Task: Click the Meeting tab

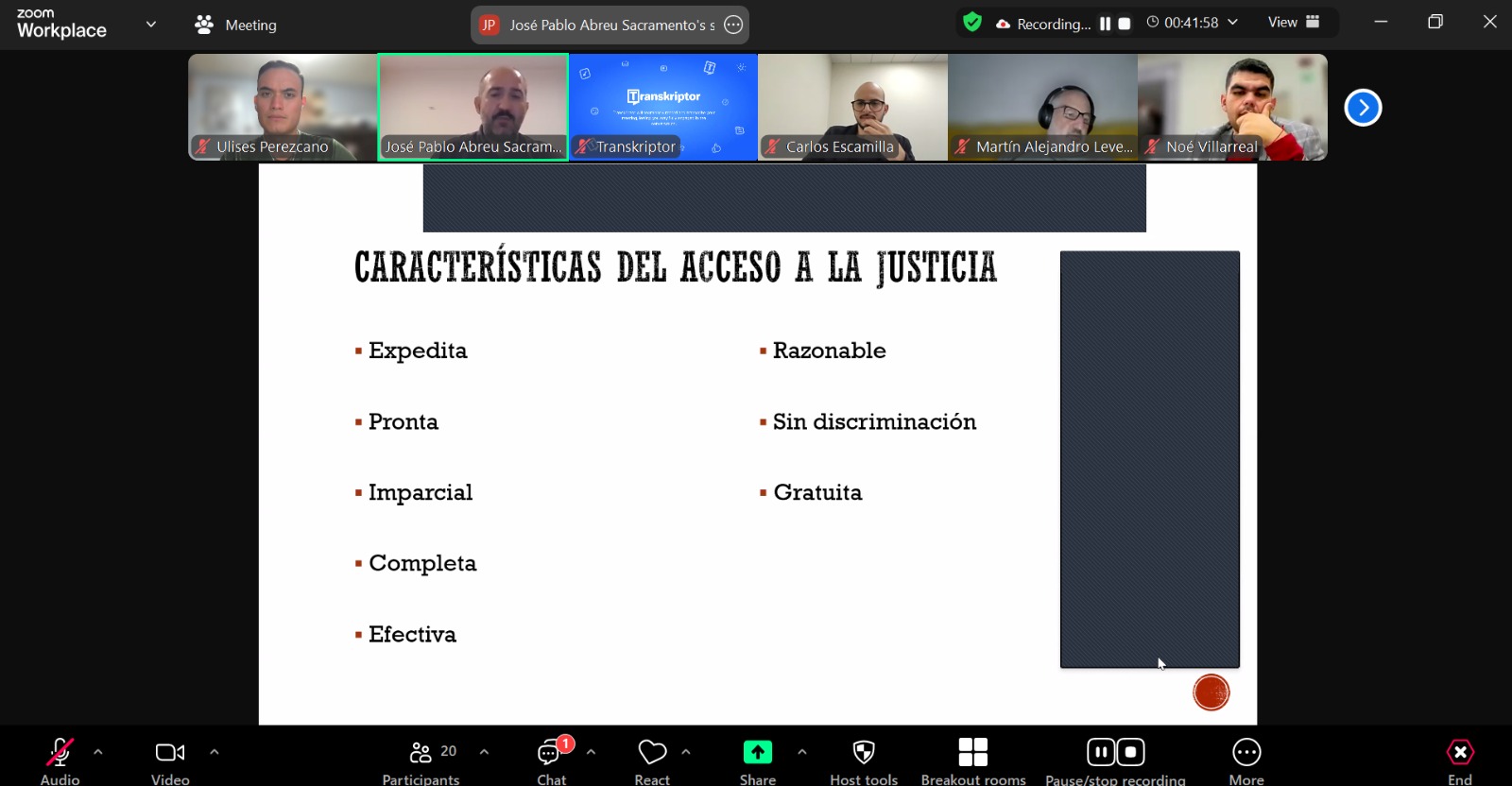Action: click(236, 25)
